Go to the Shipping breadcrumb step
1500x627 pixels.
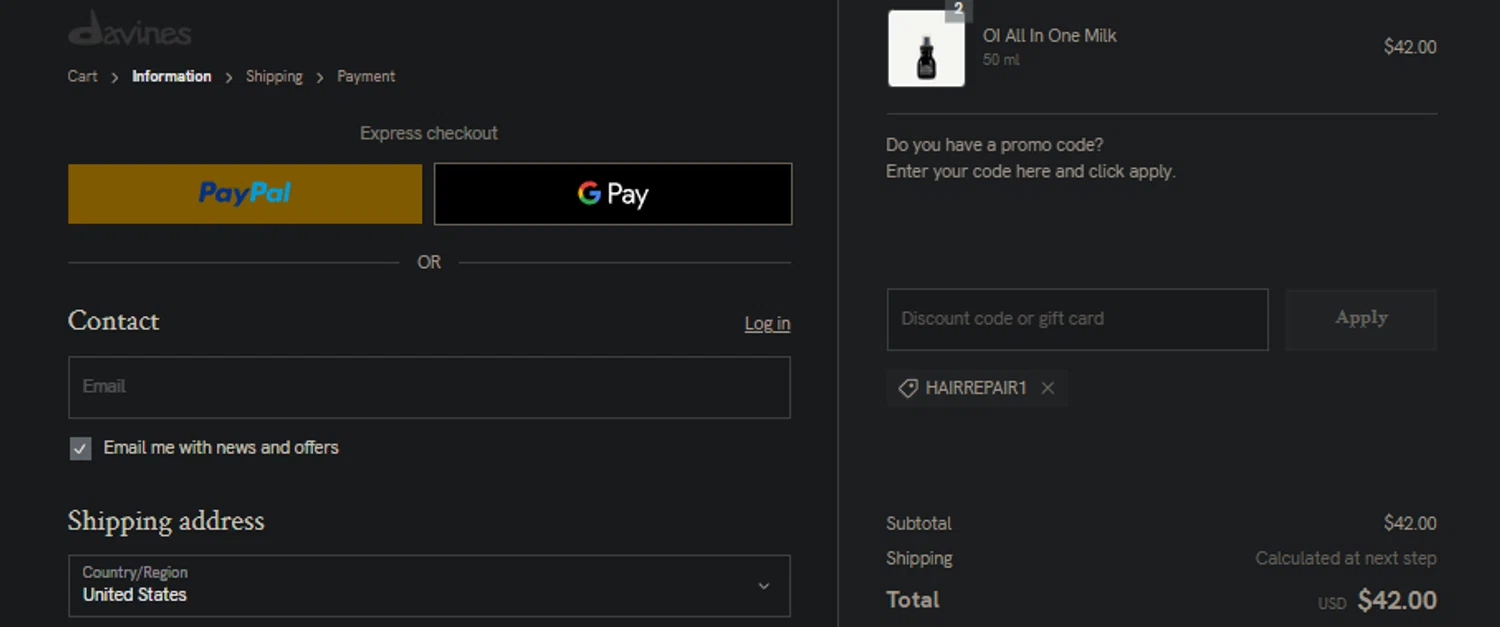274,76
